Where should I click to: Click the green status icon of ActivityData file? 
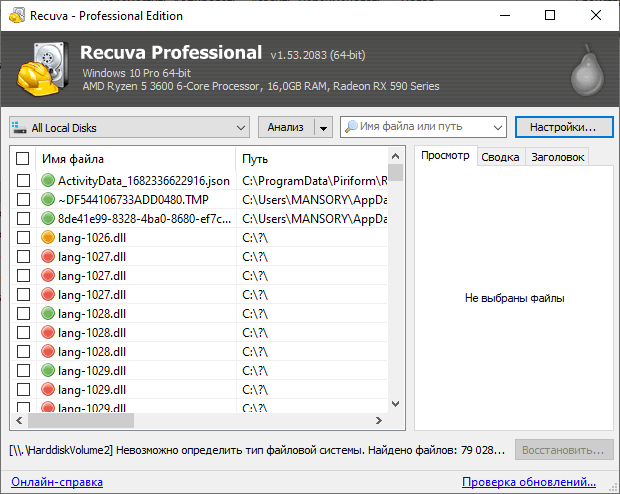pos(47,181)
